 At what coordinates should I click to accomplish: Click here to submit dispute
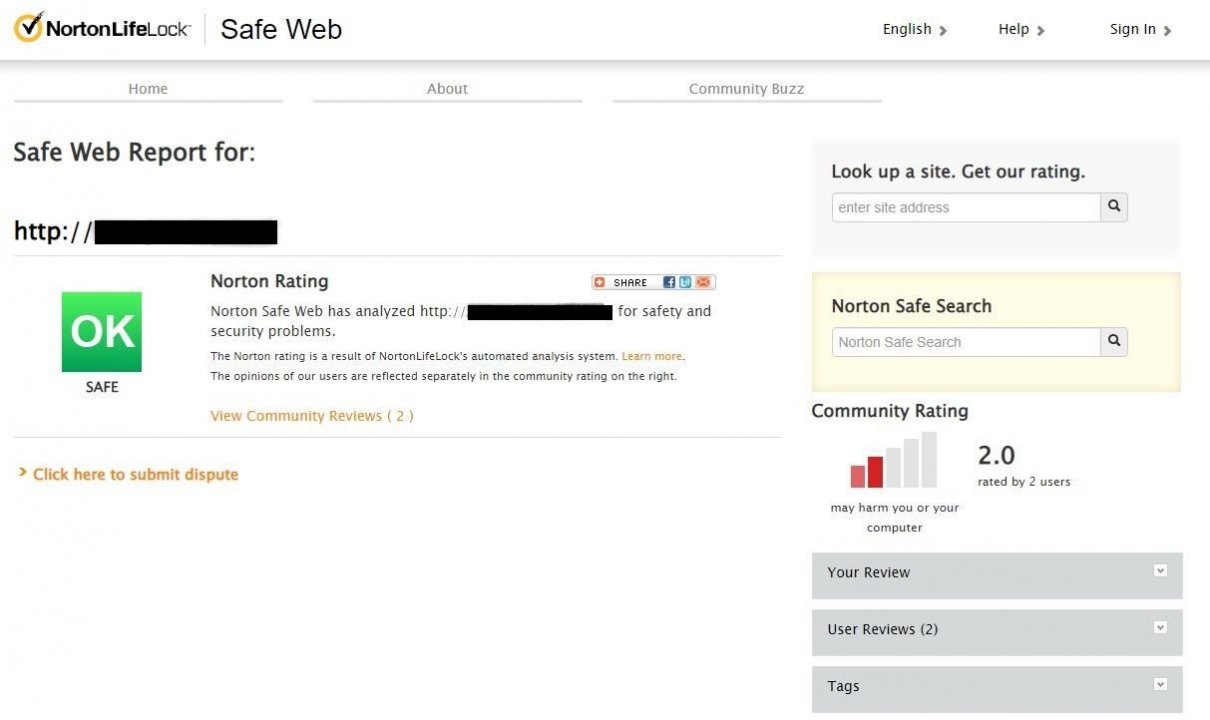[135, 473]
